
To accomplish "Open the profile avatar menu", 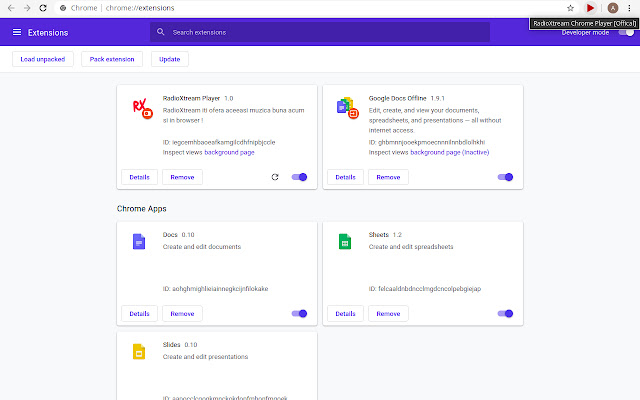I will [x=613, y=8].
